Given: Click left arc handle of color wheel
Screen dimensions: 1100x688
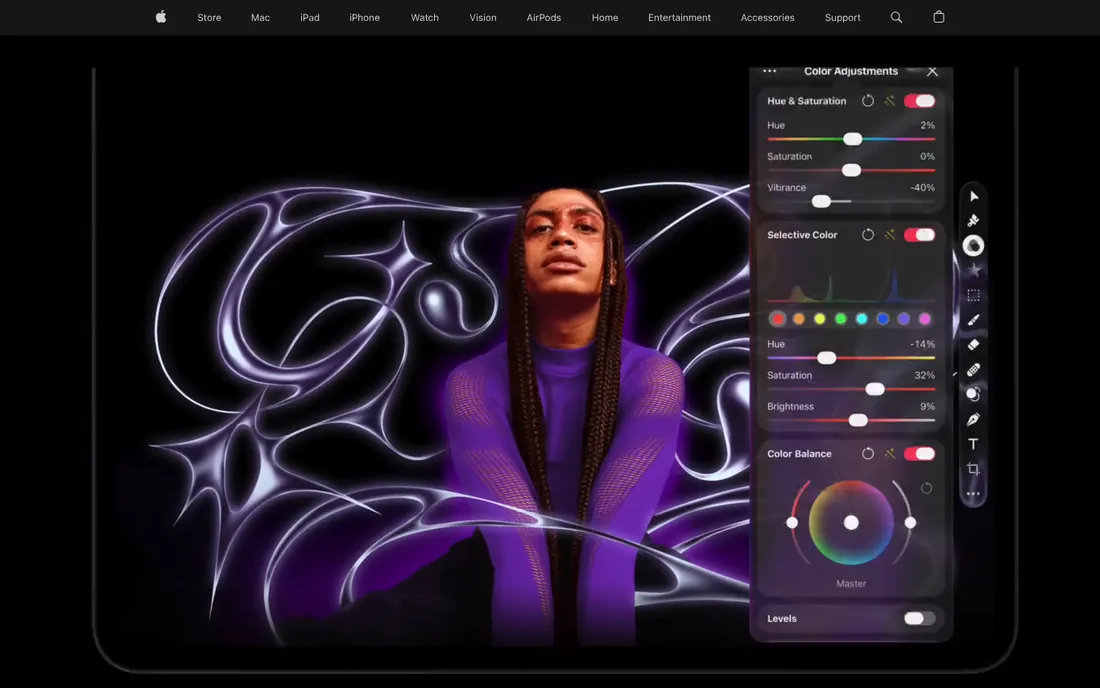Looking at the screenshot, I should pyautogui.click(x=792, y=522).
